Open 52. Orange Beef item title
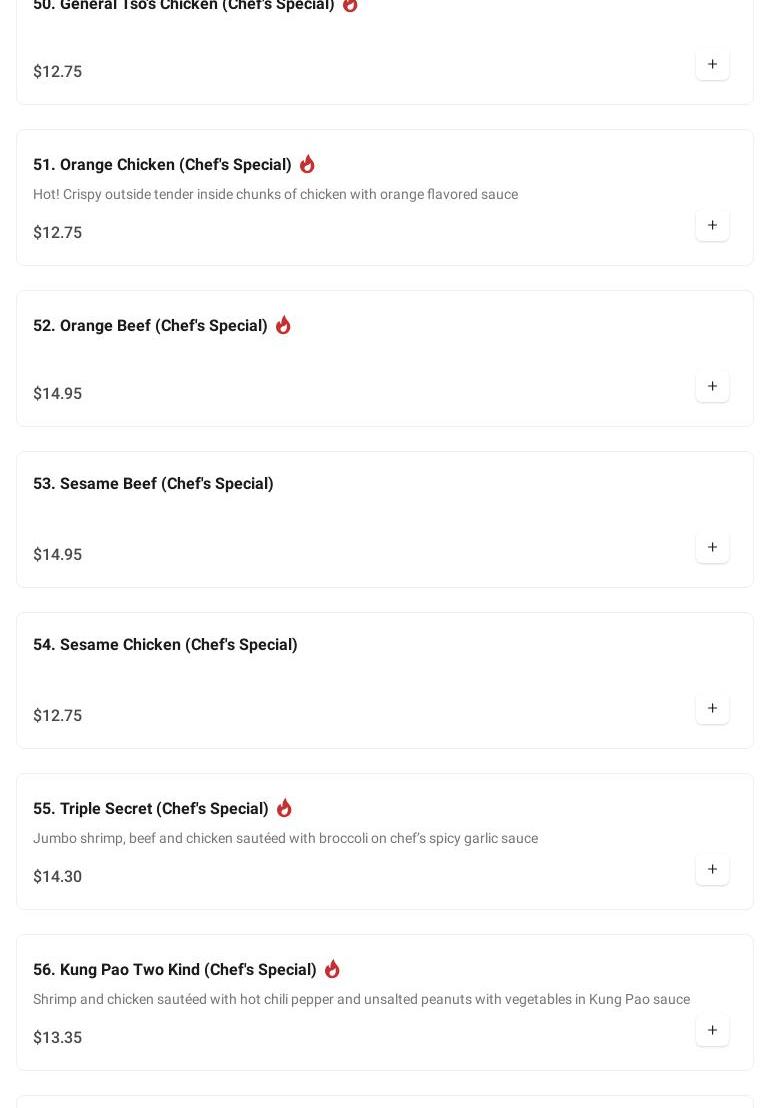The image size is (770, 1108). tap(150, 326)
